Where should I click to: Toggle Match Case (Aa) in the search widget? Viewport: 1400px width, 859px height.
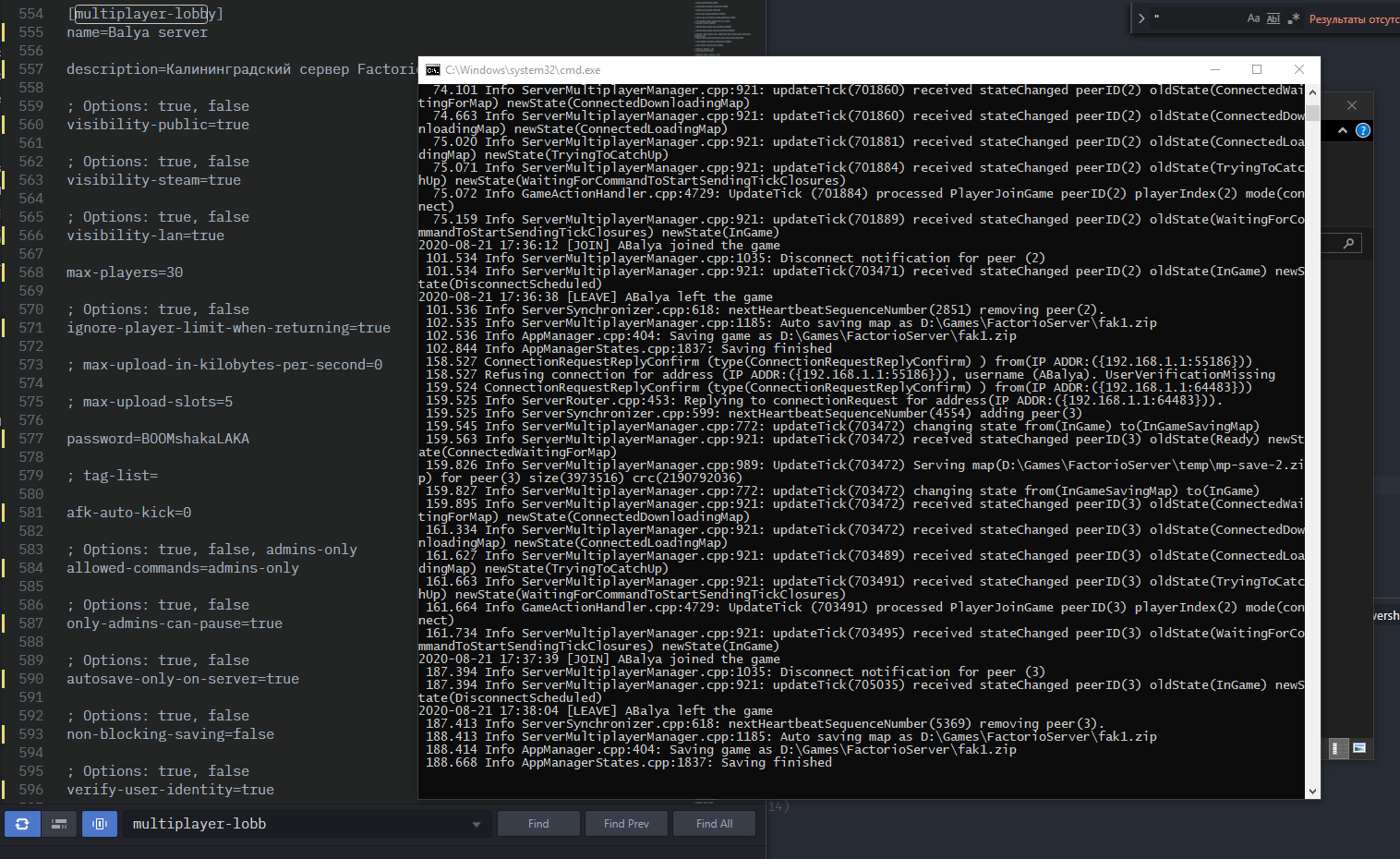pos(1253,18)
